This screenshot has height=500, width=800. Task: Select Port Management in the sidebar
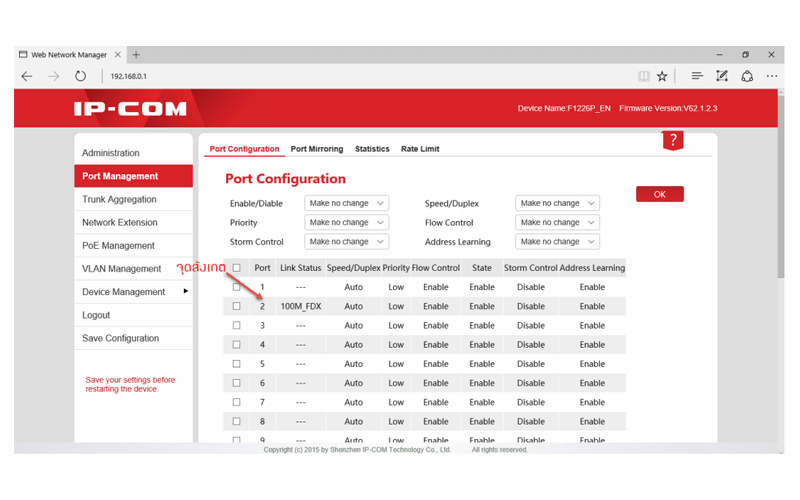(134, 176)
